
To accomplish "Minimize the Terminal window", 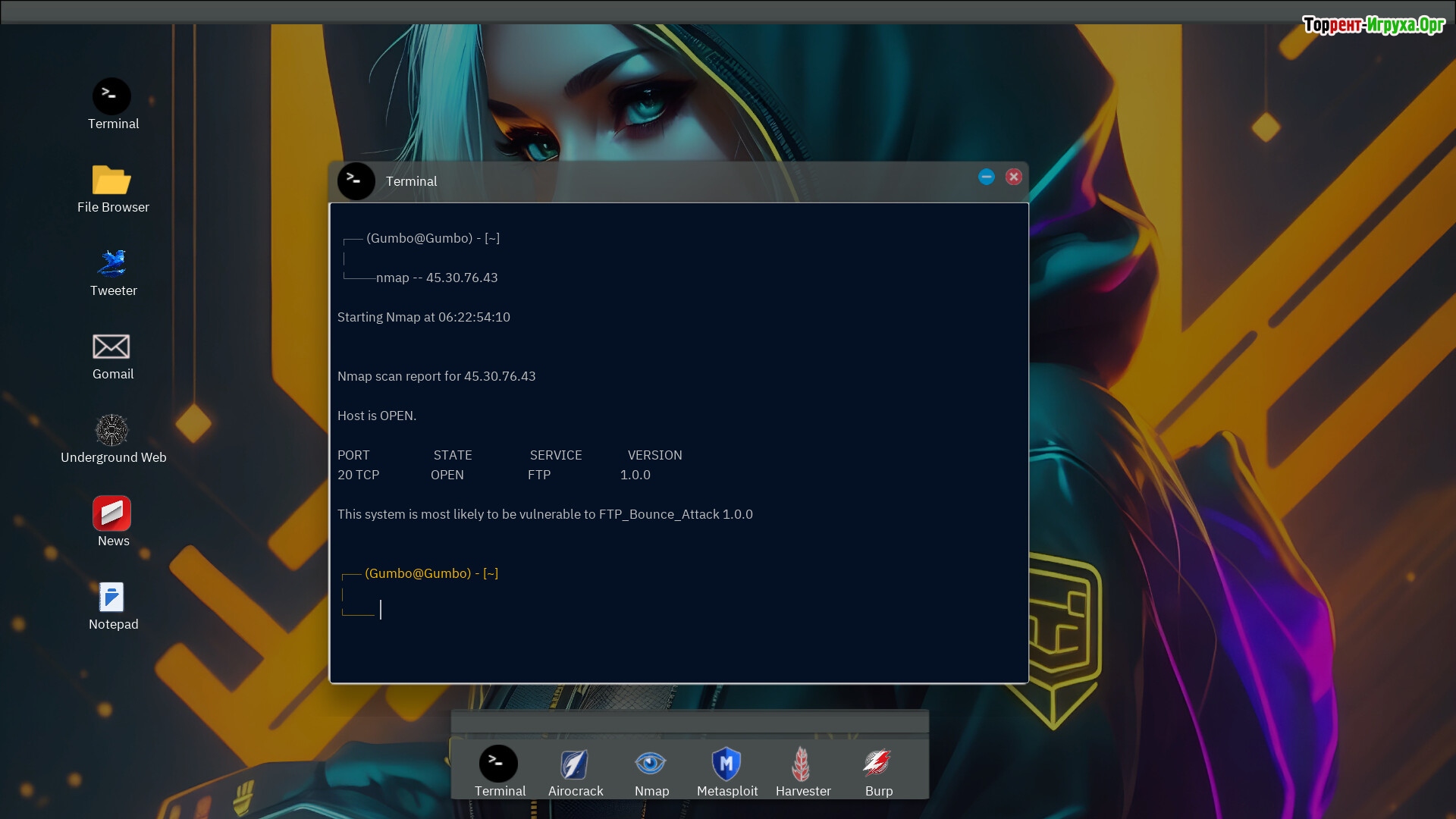I will tap(986, 177).
